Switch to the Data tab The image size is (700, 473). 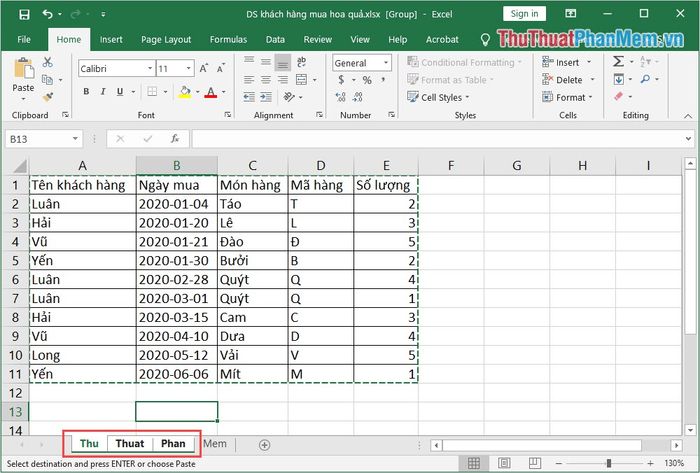point(275,39)
